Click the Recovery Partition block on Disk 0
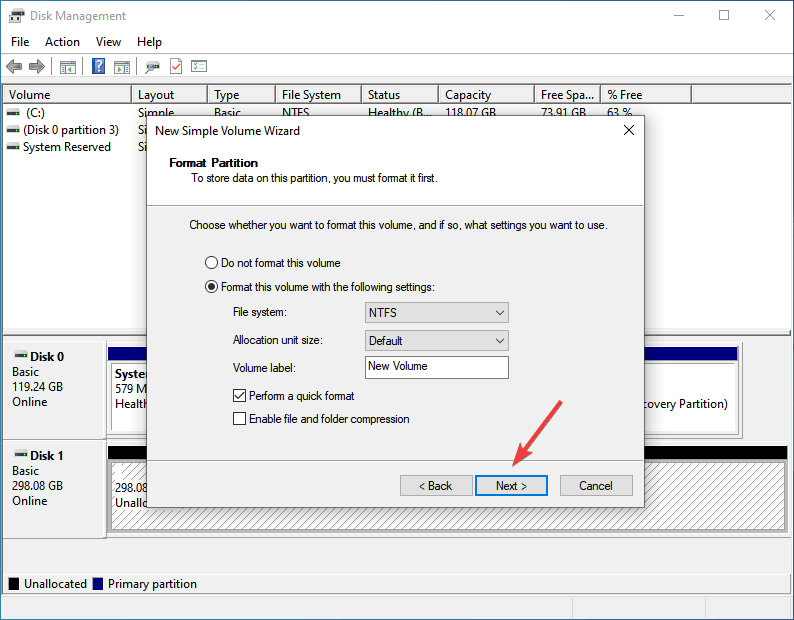 click(689, 399)
